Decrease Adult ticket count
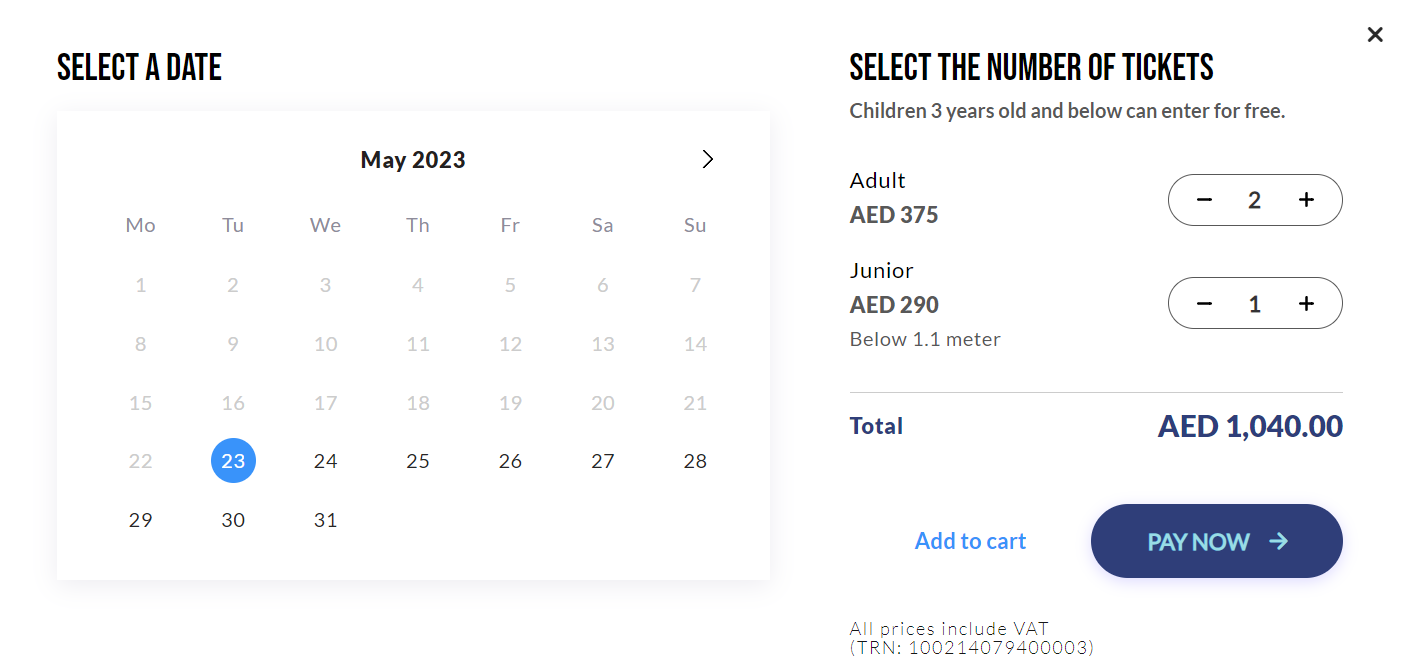Viewport: 1412px width, 672px height. point(1204,200)
